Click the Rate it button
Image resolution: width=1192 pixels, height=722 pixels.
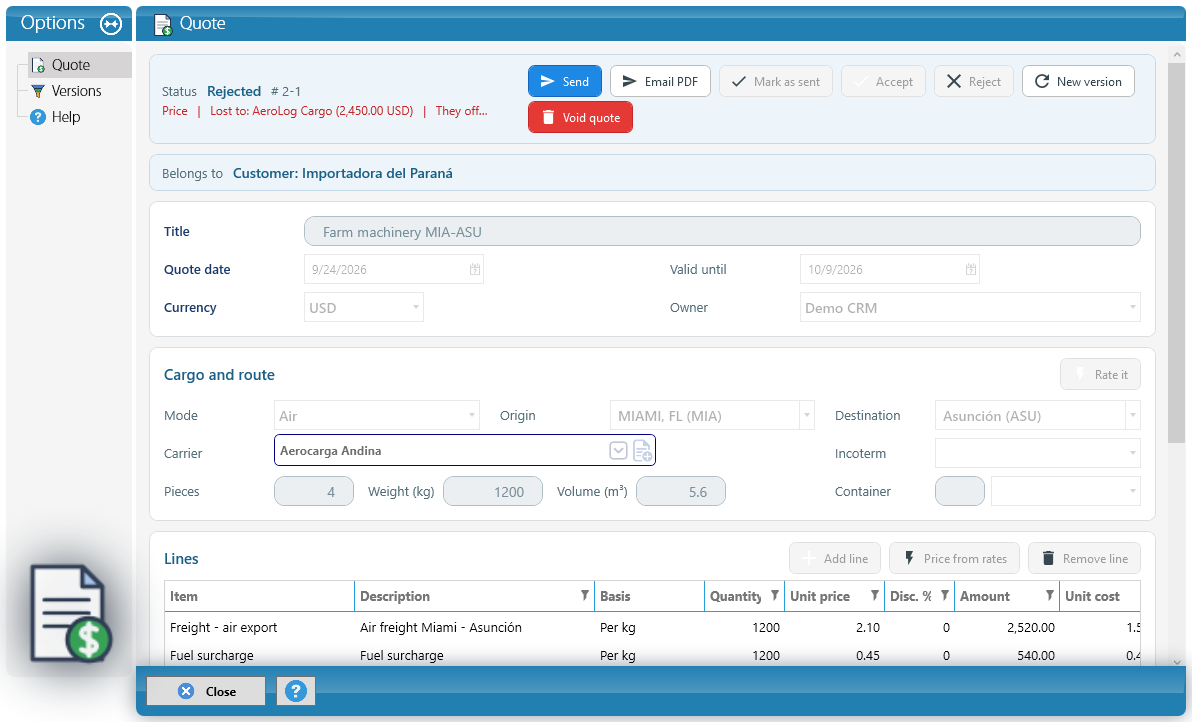tap(1100, 374)
